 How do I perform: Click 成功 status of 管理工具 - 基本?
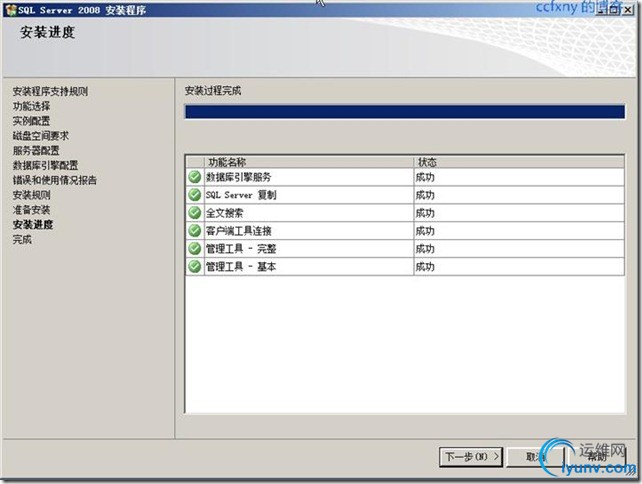tap(425, 267)
